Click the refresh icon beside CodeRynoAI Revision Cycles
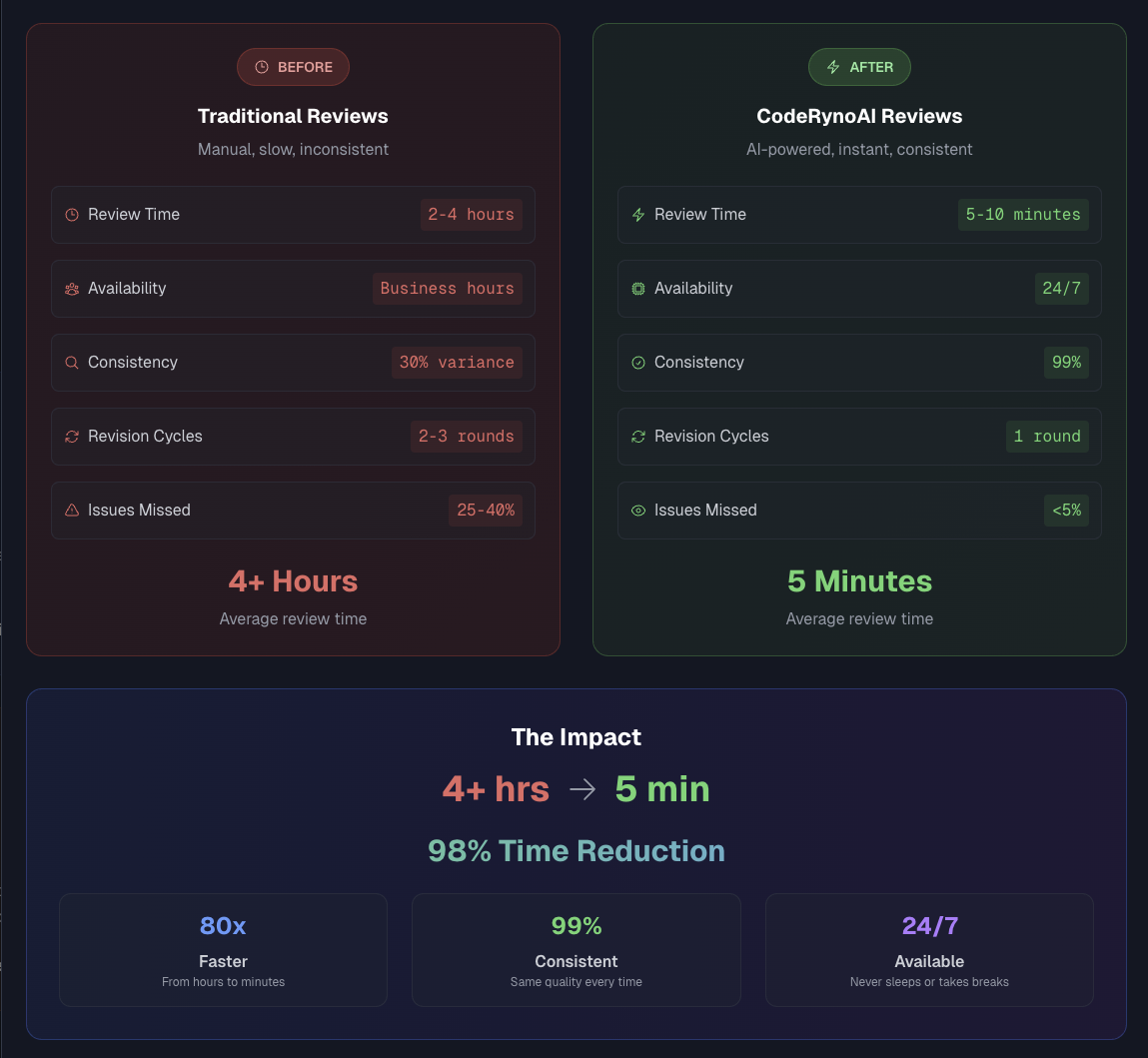 [638, 437]
